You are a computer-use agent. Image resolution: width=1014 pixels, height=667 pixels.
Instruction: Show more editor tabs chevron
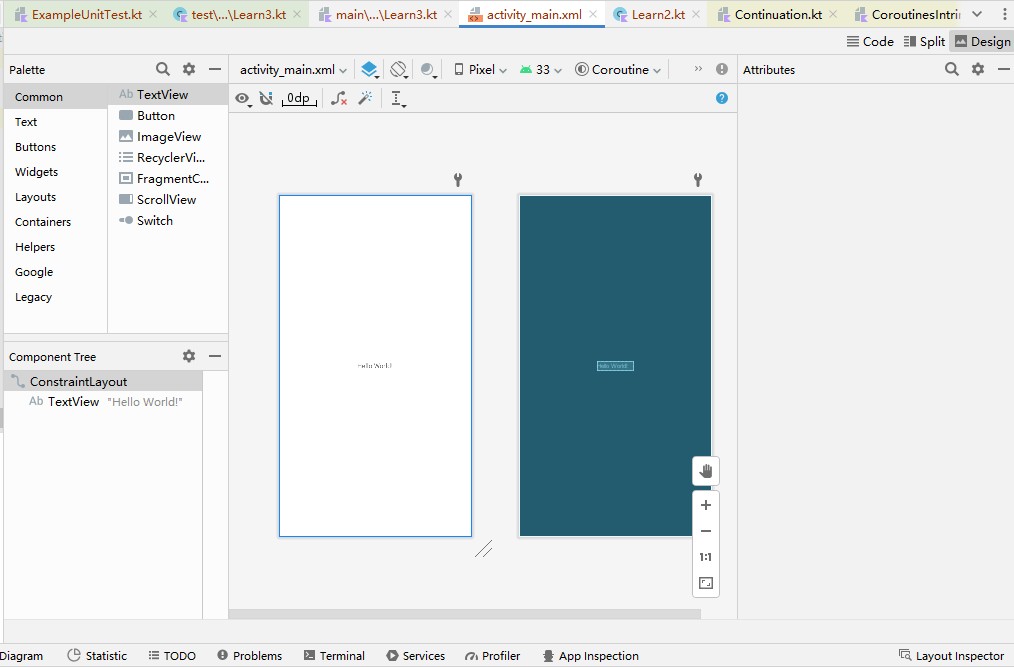point(977,14)
